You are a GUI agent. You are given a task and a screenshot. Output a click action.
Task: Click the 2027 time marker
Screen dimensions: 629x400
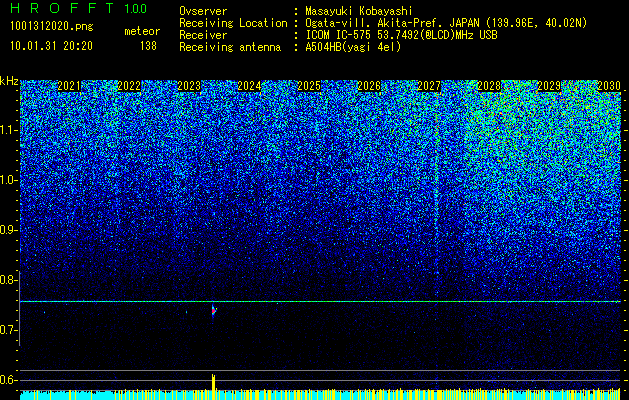tap(429, 86)
